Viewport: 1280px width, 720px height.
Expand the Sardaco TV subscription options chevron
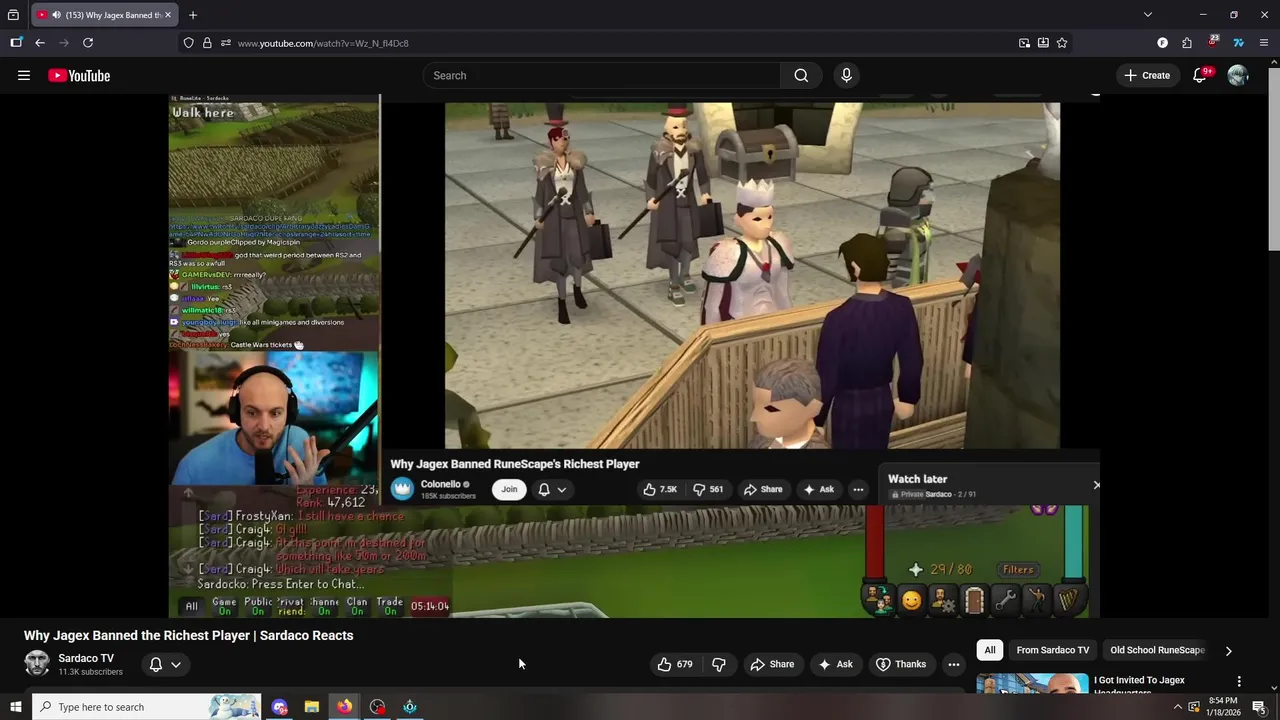coord(176,664)
